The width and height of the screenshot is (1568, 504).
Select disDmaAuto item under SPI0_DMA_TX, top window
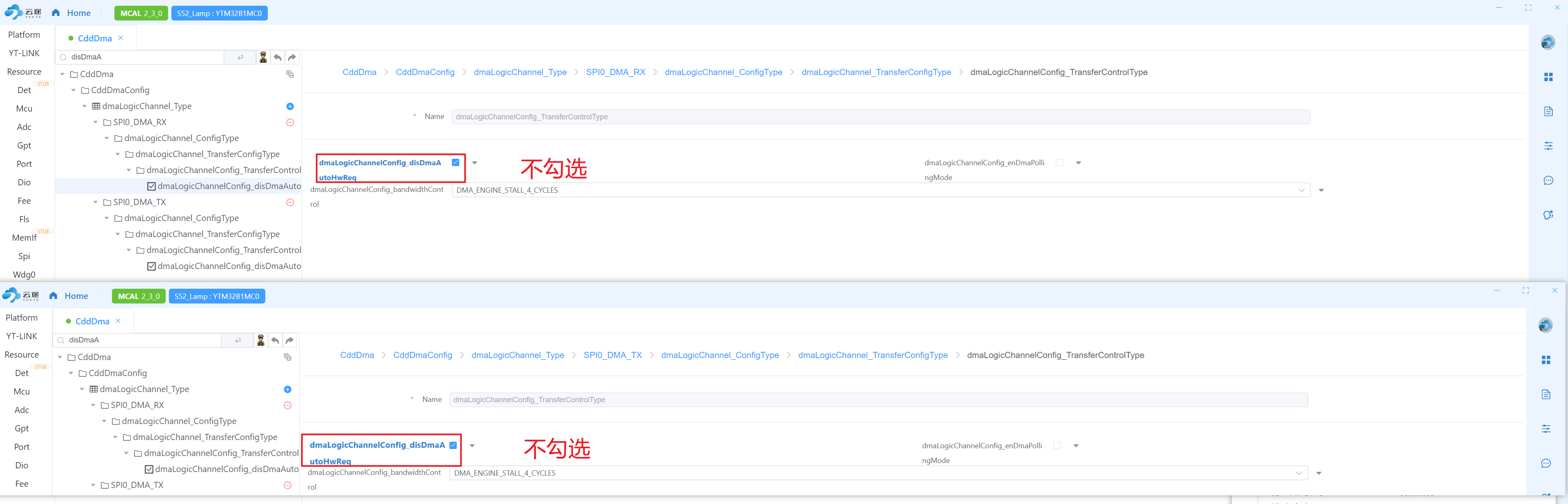pyautogui.click(x=224, y=267)
